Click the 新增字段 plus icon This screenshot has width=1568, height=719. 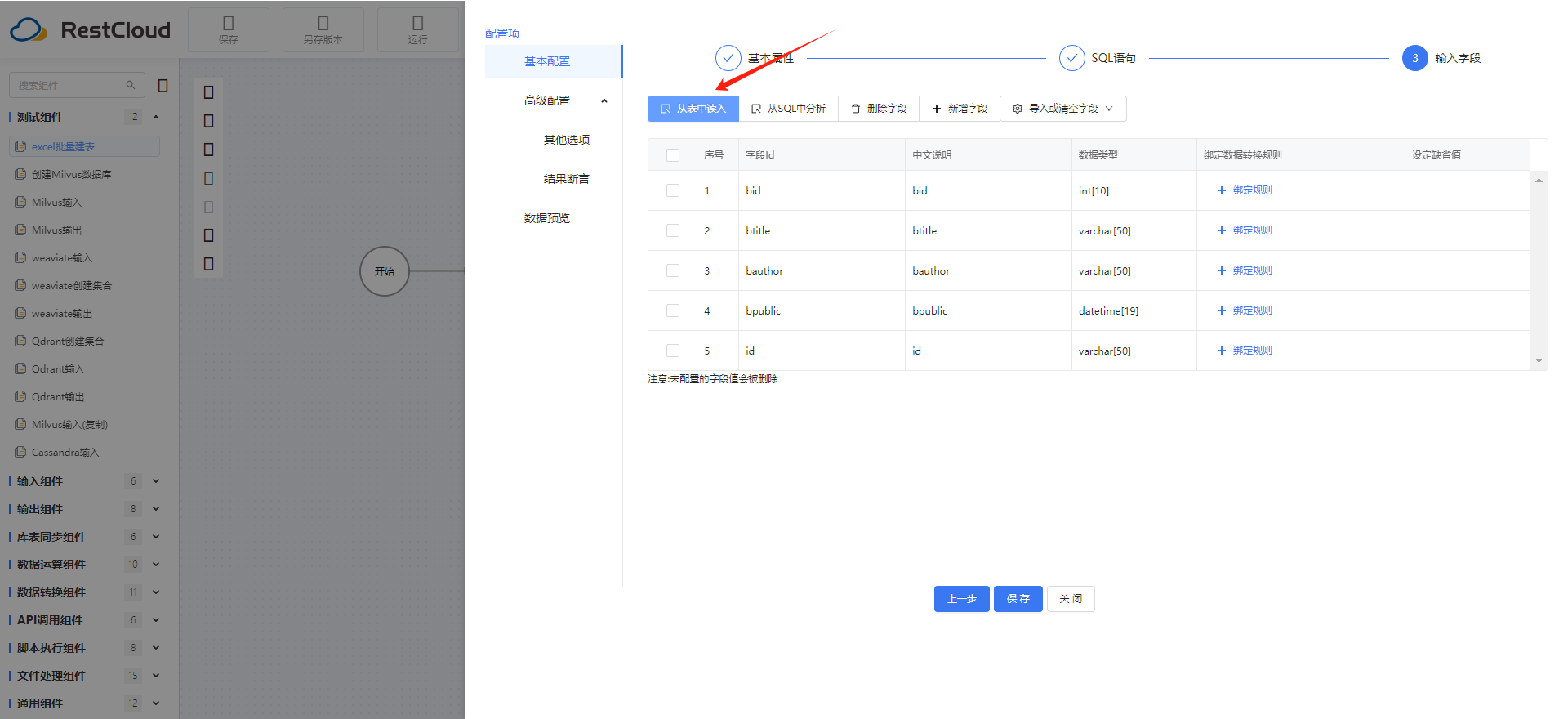pyautogui.click(x=937, y=109)
